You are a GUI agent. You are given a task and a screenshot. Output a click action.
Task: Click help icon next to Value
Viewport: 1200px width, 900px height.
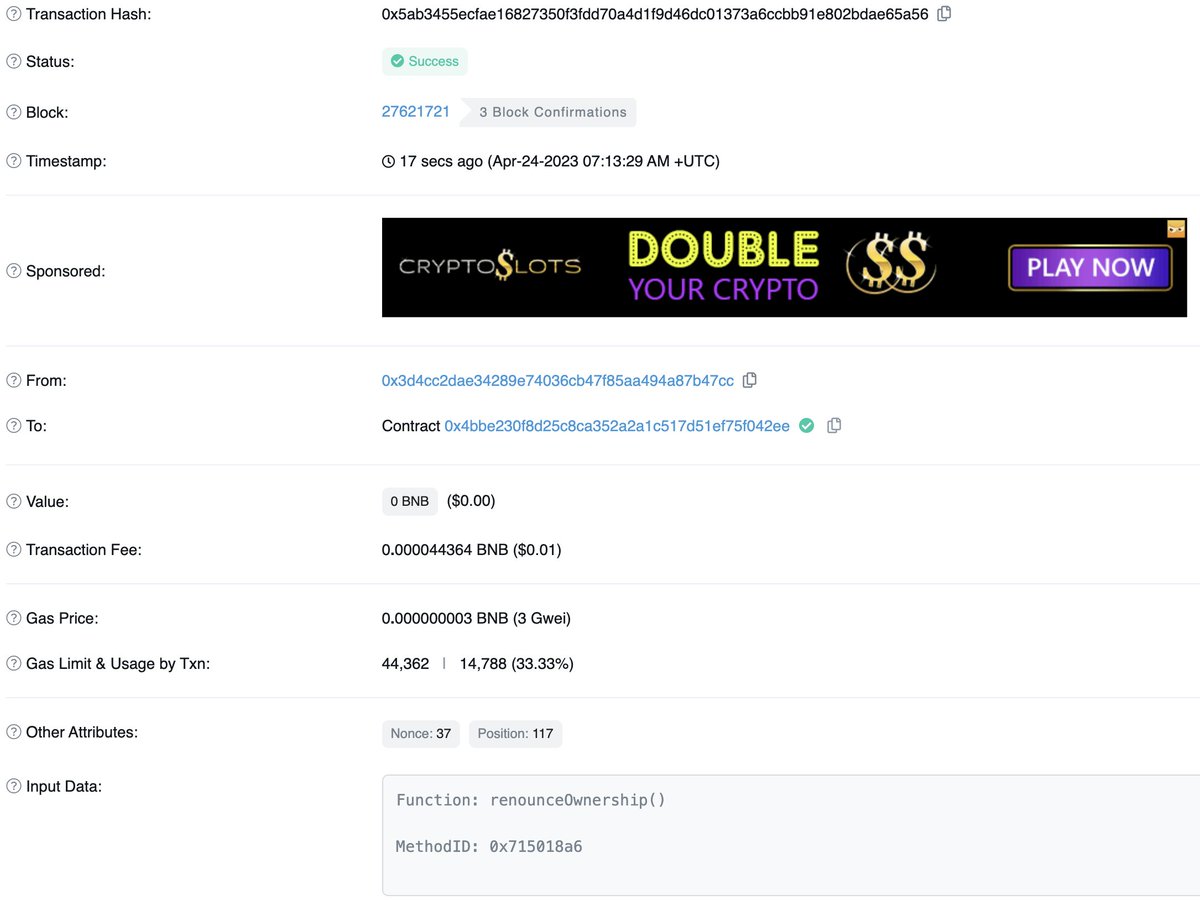click(14, 501)
